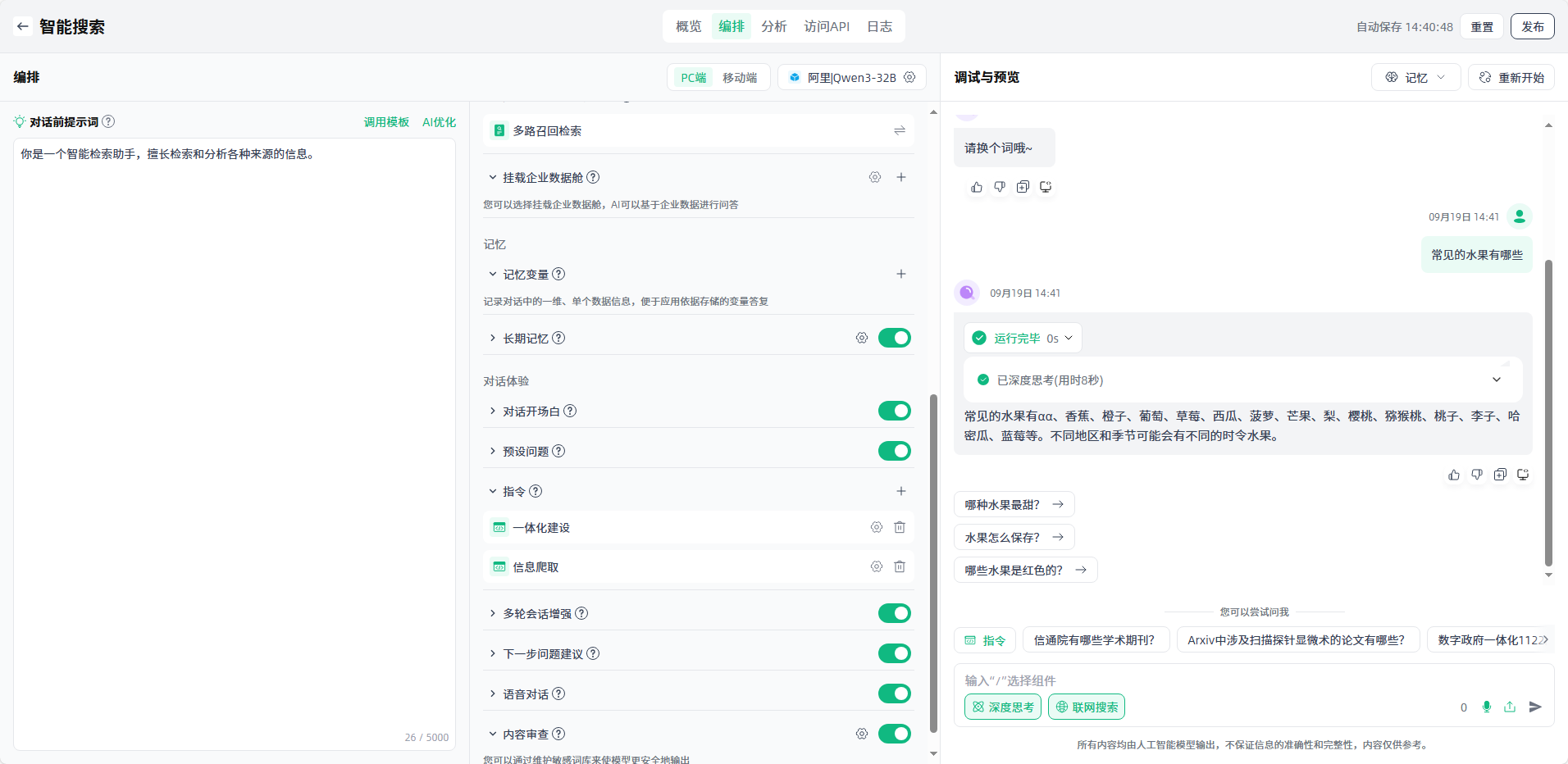1568x764 pixels.
Task: Open 长期记忆 settings gear
Action: click(861, 338)
